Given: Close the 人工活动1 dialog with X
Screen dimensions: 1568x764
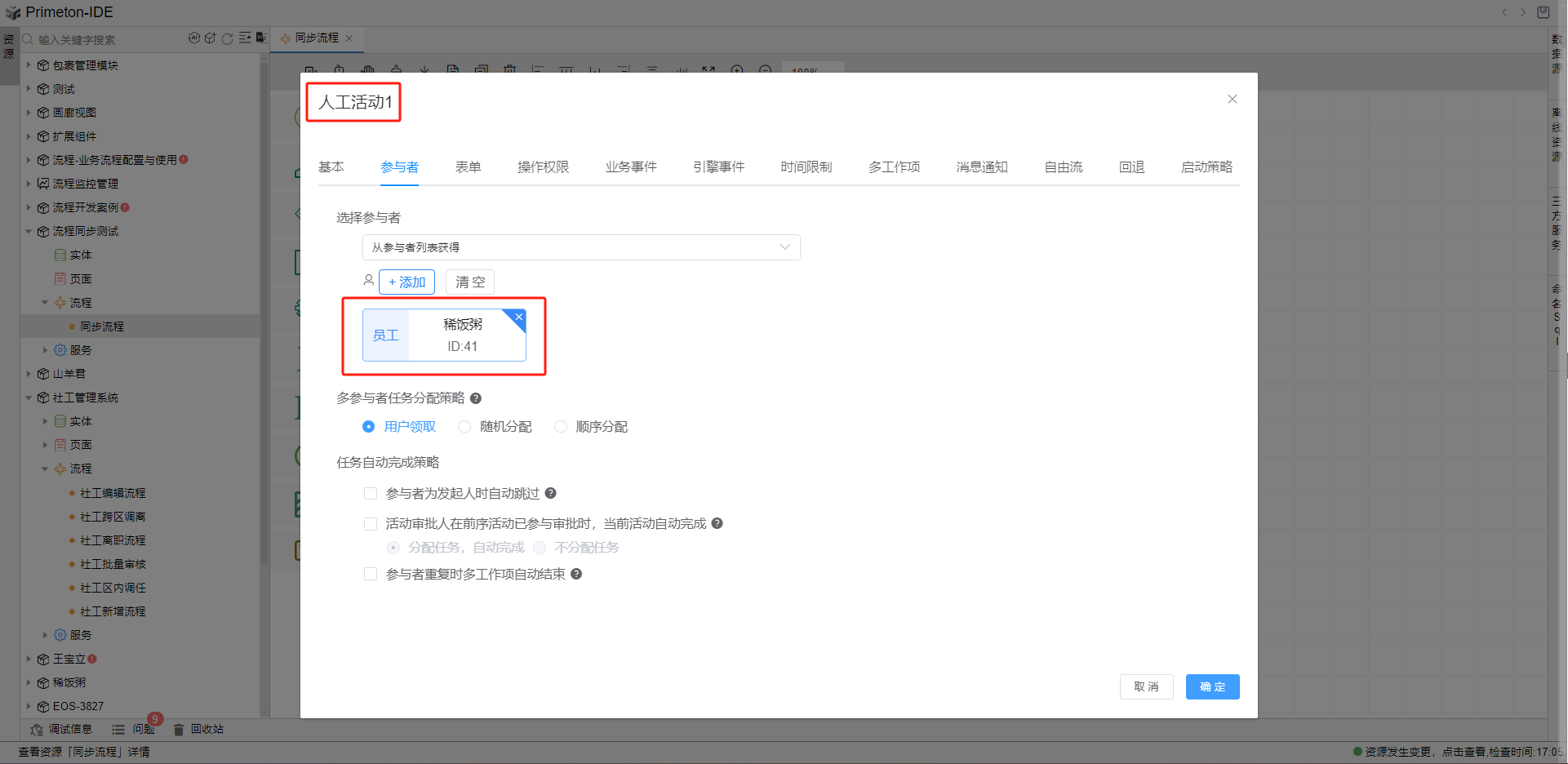Looking at the screenshot, I should click(x=1233, y=100).
